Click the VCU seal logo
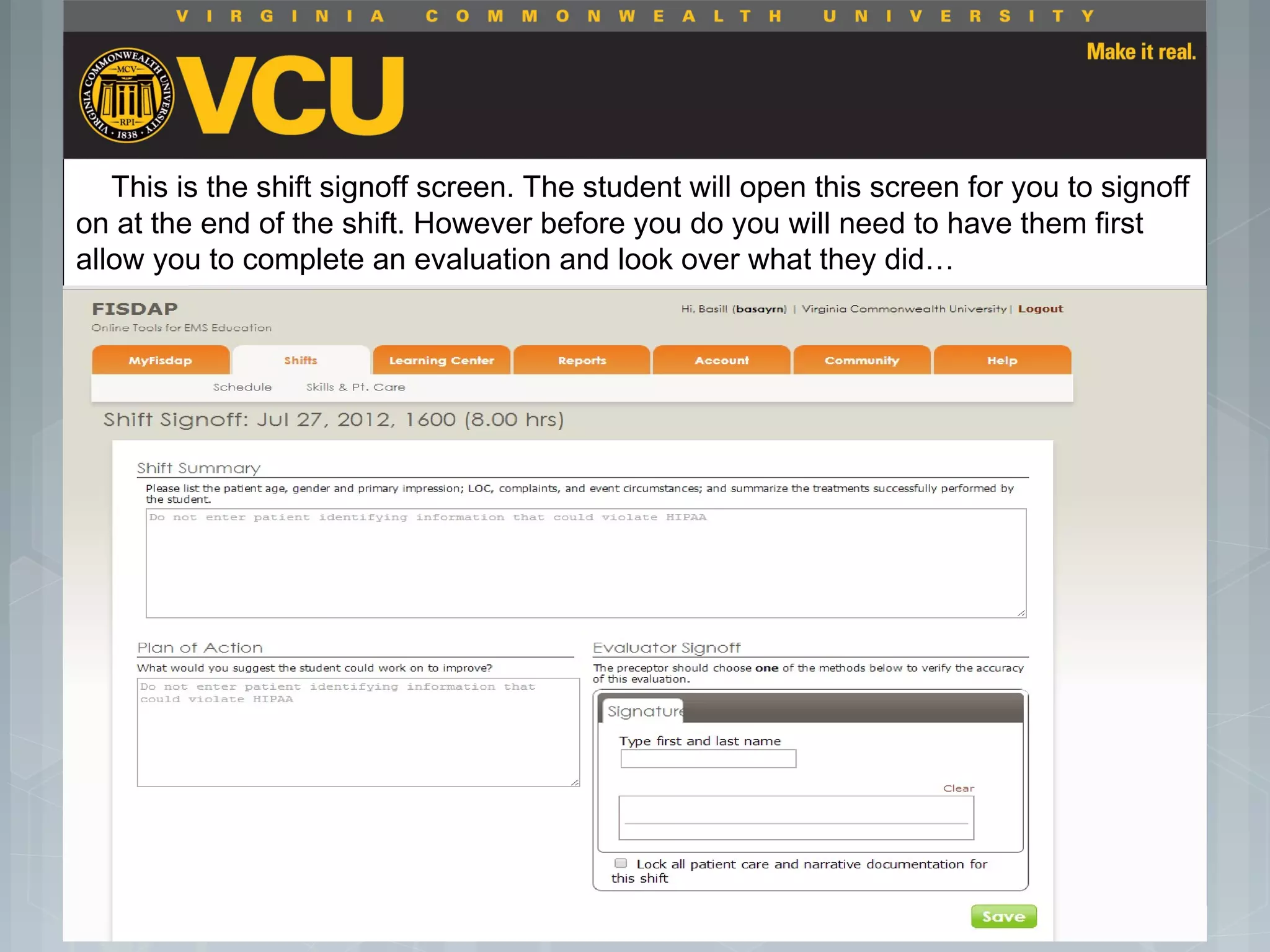Viewport: 1270px width, 952px height. point(127,95)
